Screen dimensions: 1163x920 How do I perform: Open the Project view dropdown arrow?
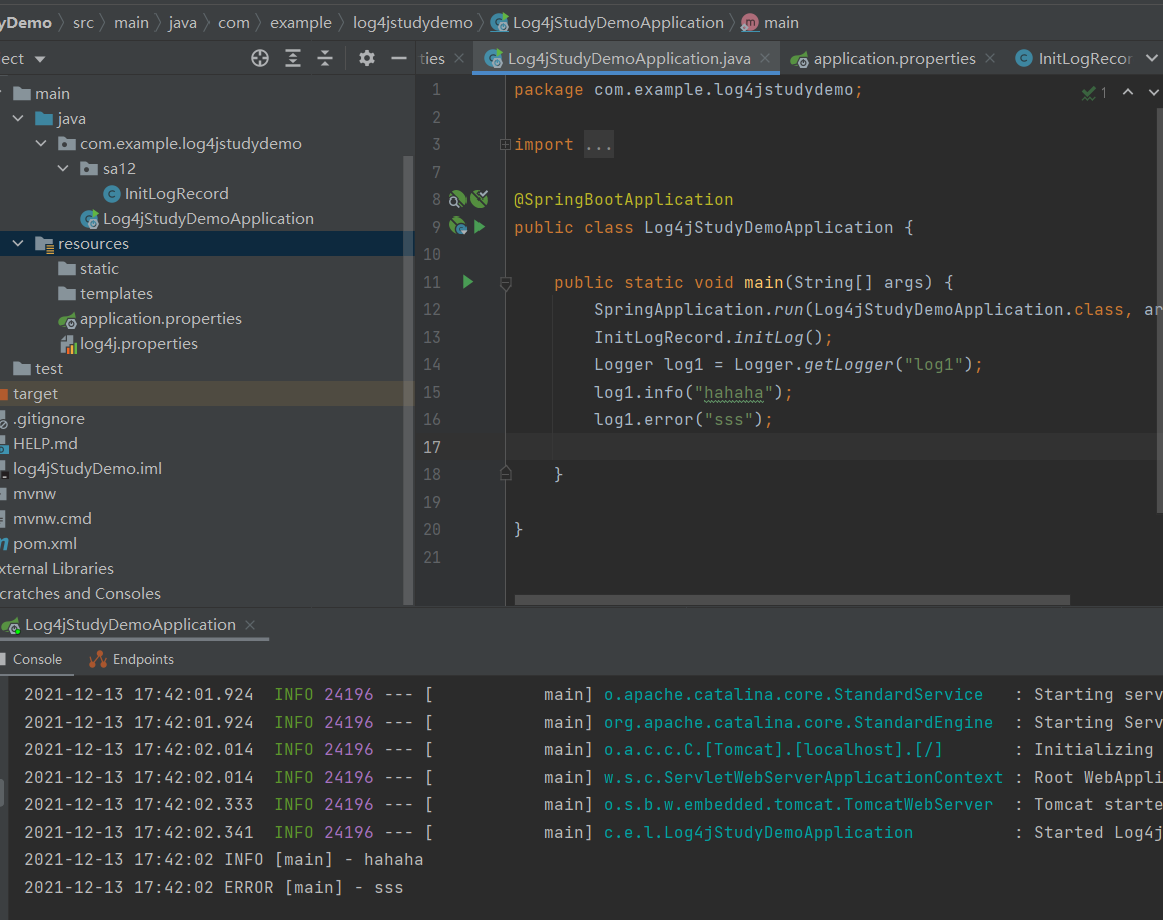(x=40, y=59)
